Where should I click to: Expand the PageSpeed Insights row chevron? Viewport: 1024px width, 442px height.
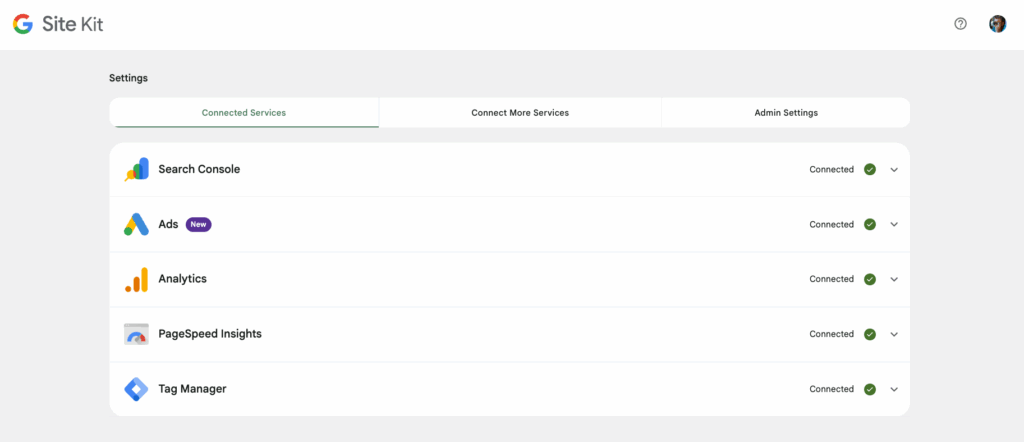point(894,334)
